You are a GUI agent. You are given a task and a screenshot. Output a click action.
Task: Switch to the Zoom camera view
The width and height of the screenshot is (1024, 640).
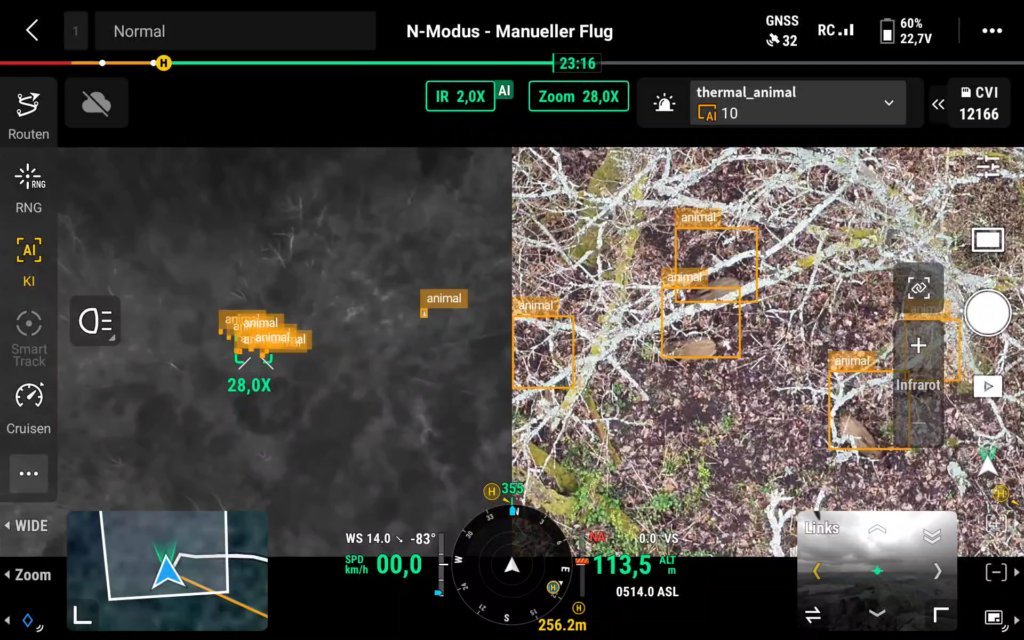tap(28, 575)
